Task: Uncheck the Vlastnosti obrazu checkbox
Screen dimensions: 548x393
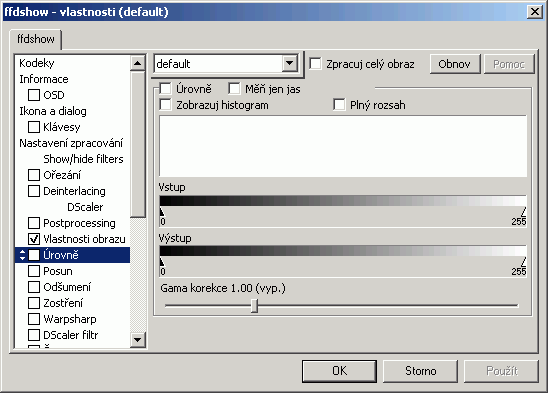Action: (34, 239)
